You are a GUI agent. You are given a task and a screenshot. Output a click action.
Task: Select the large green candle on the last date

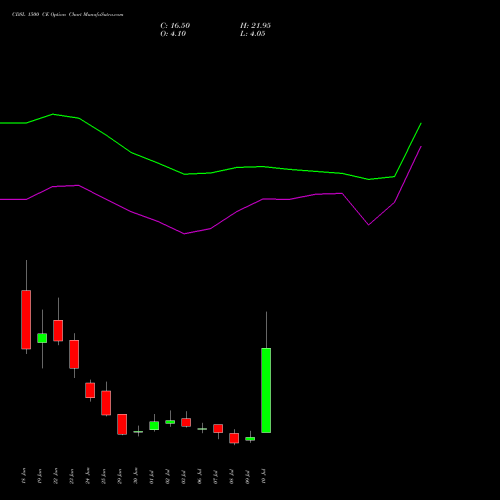pyautogui.click(x=266, y=390)
